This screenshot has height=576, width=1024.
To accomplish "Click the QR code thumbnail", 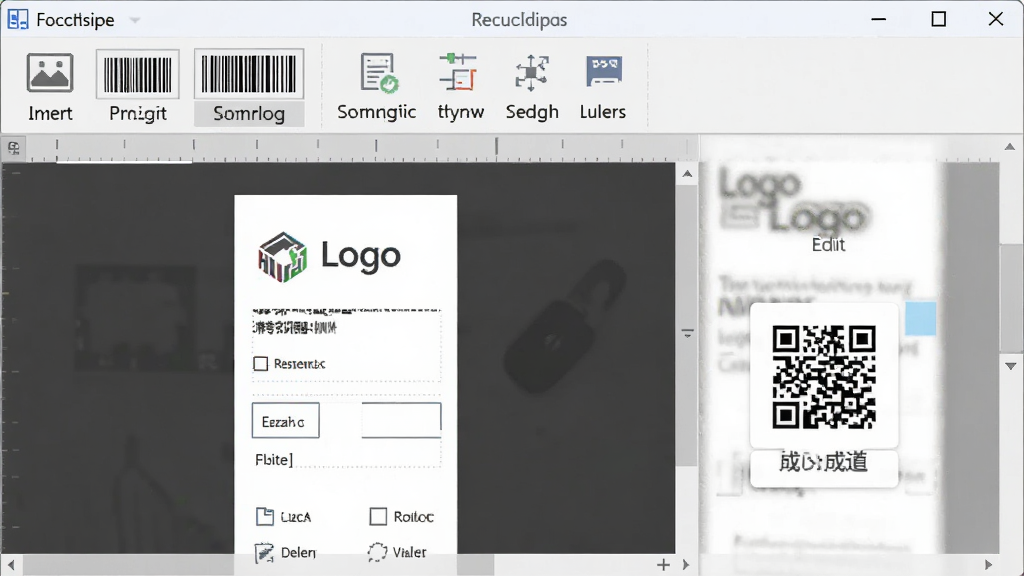I will [824, 377].
